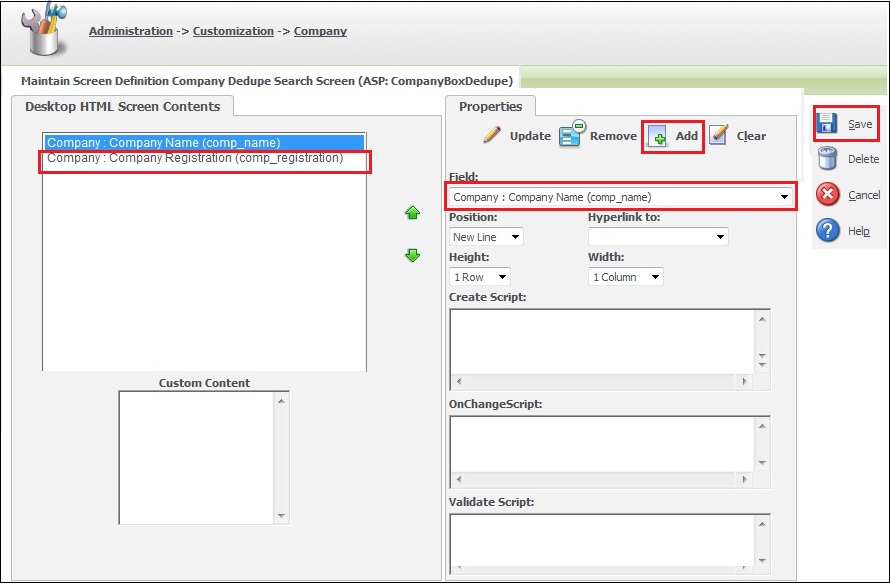Open the Customization breadcrumb link
The height and width of the screenshot is (584, 890).
(233, 31)
